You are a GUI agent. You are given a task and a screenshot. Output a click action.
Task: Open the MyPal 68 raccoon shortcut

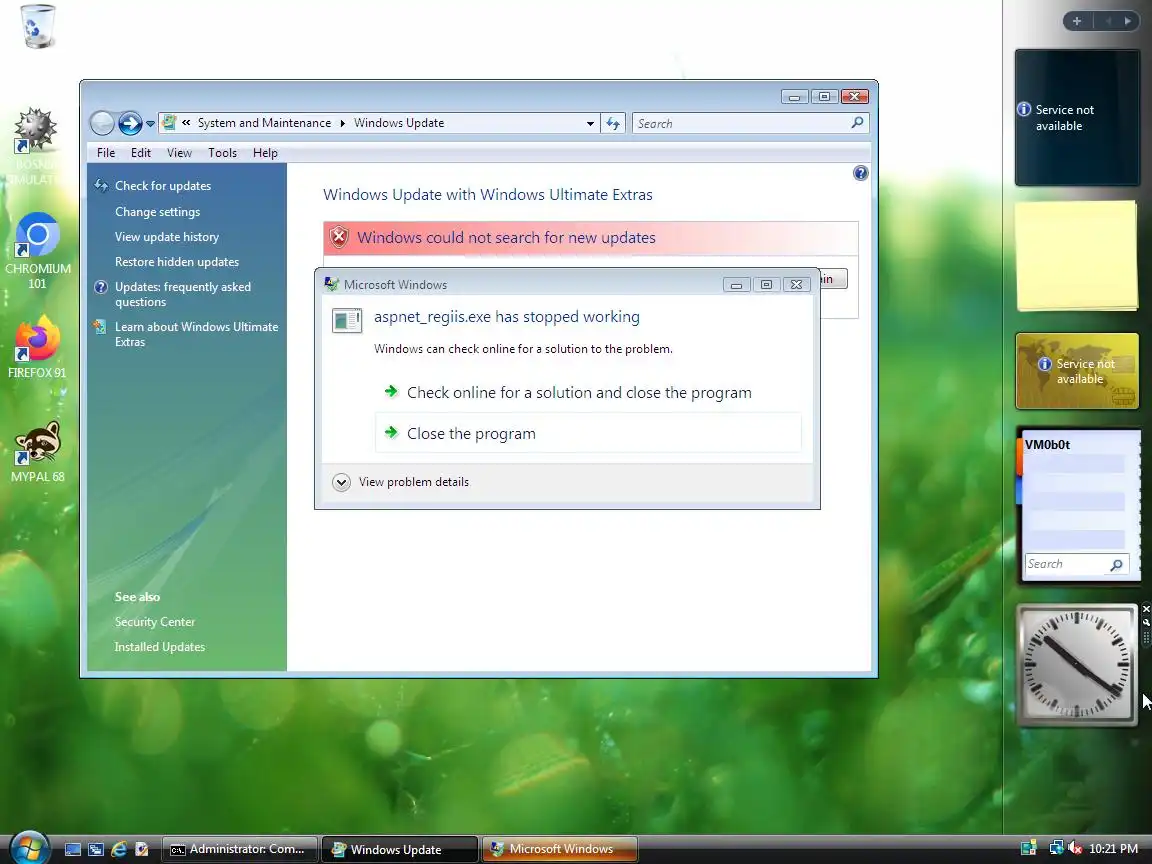pos(37,452)
